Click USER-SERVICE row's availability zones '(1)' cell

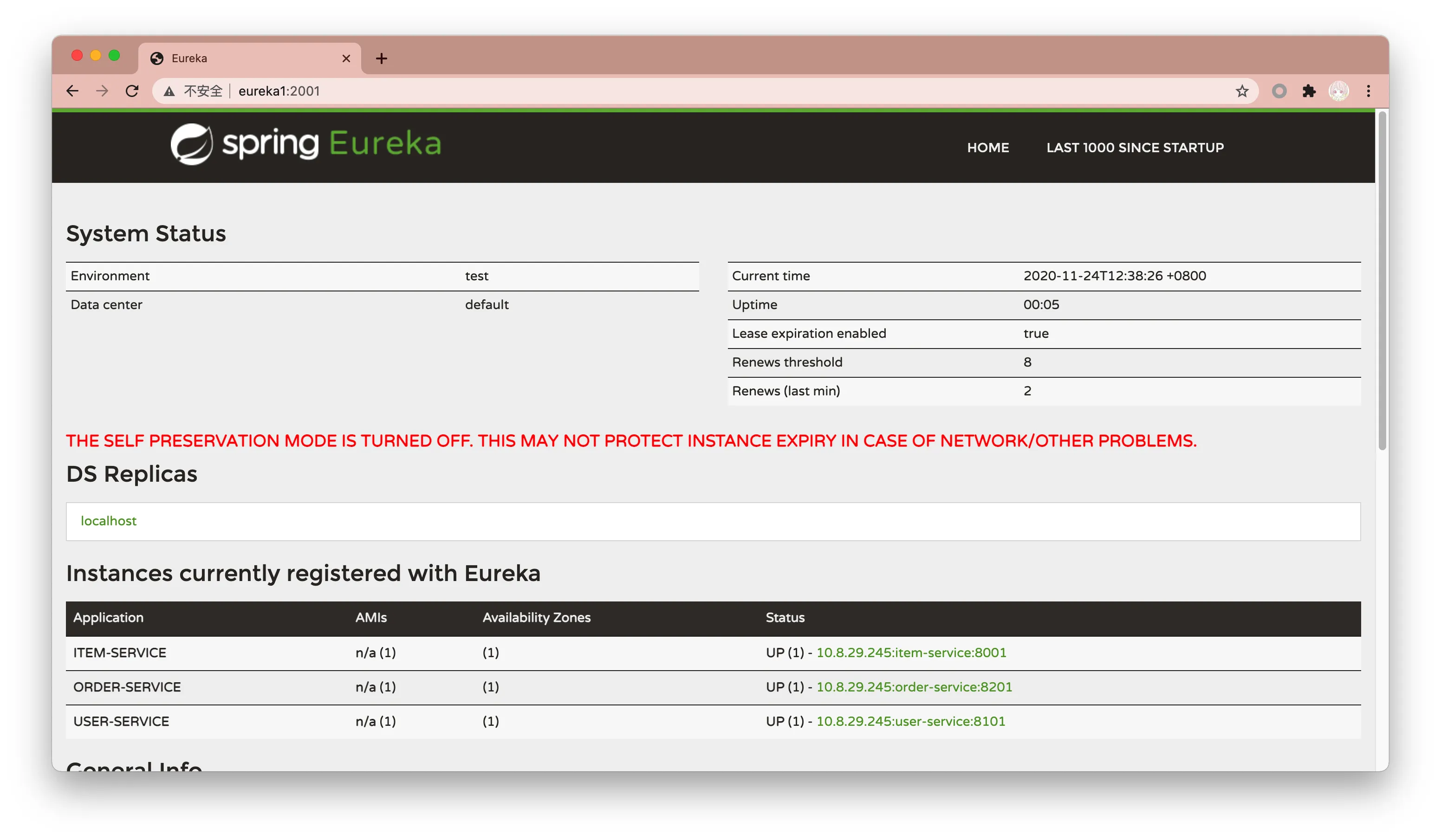(x=491, y=721)
